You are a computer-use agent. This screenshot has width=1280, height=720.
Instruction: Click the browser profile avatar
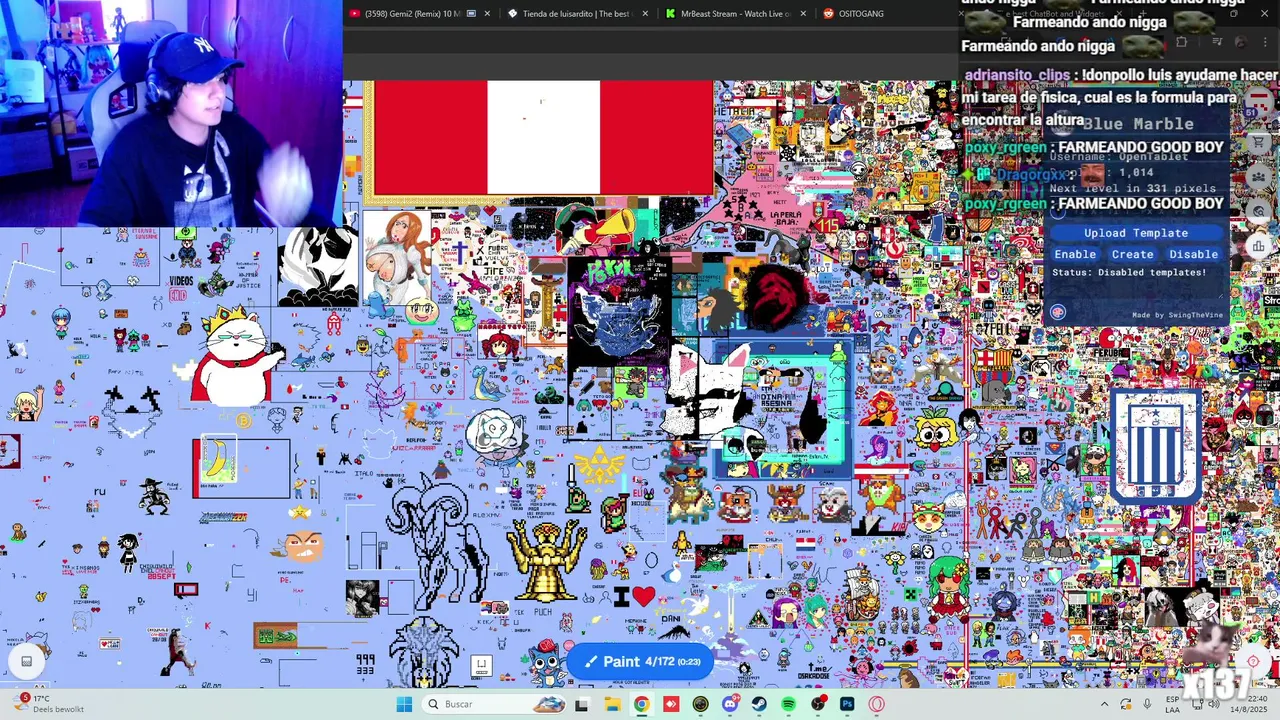point(1240,42)
